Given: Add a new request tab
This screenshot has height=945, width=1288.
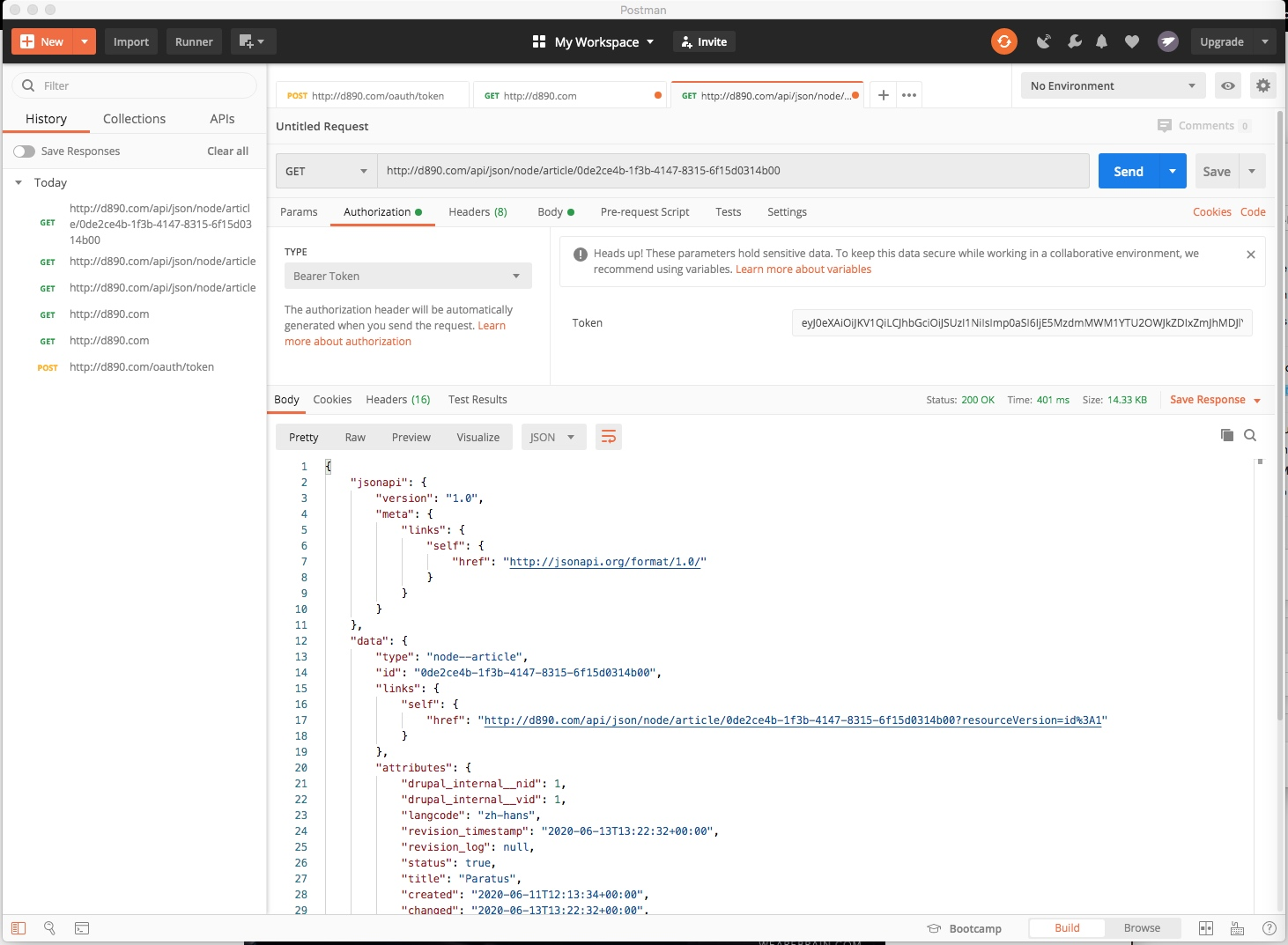Looking at the screenshot, I should (884, 95).
